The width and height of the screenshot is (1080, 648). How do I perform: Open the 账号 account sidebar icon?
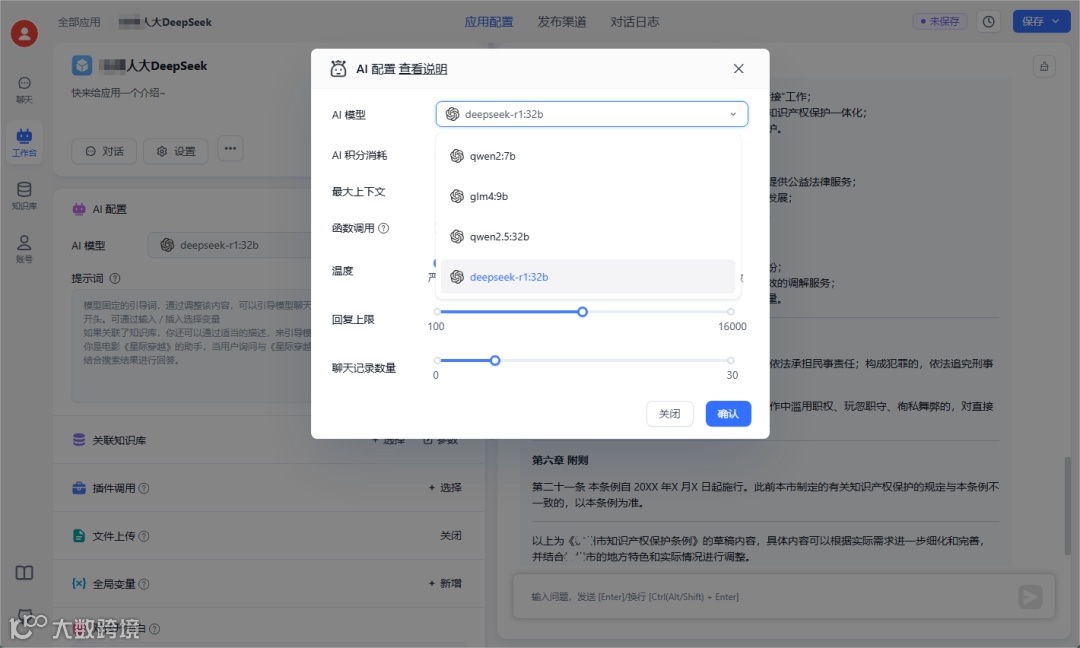(x=24, y=249)
